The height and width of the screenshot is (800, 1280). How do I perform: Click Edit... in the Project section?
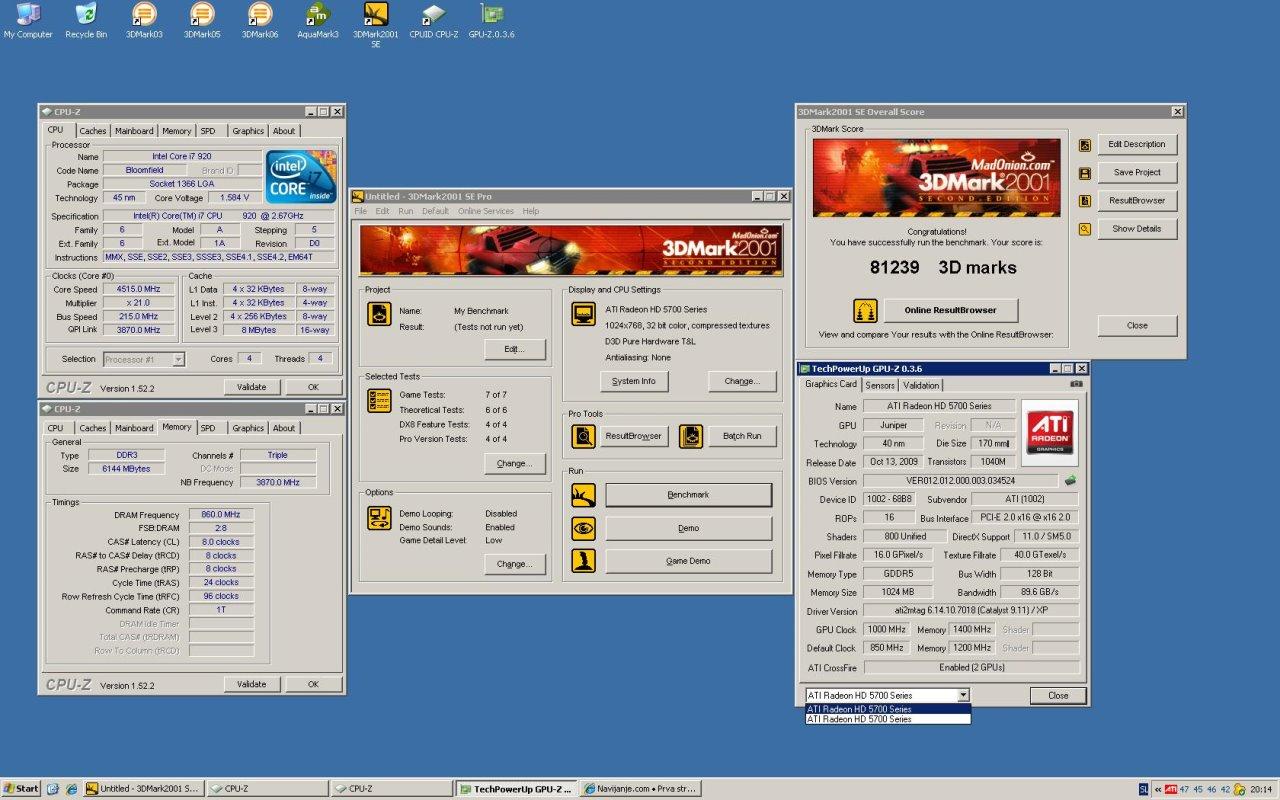(x=515, y=350)
